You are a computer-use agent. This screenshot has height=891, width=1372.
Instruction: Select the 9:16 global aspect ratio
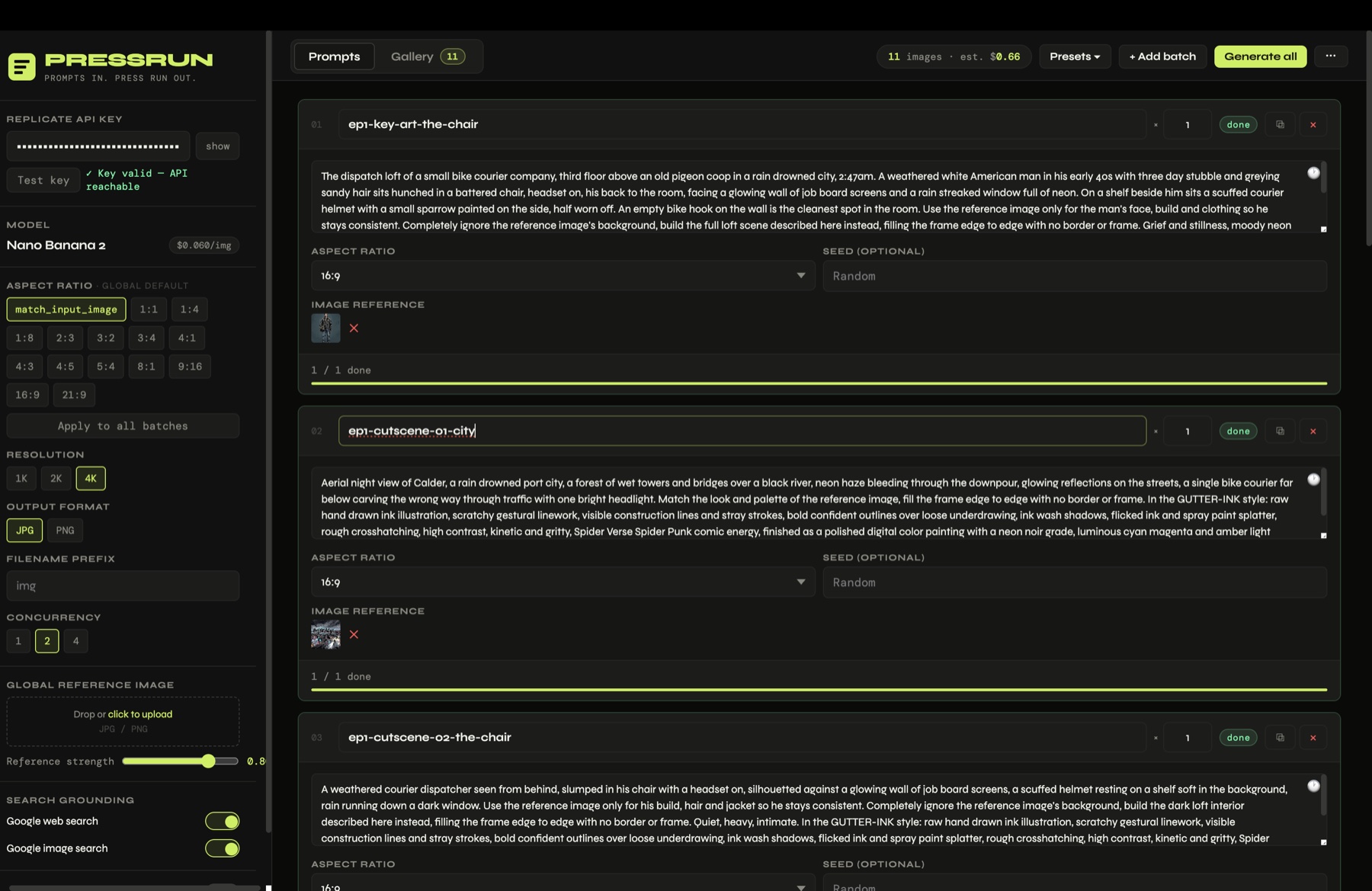(x=190, y=367)
